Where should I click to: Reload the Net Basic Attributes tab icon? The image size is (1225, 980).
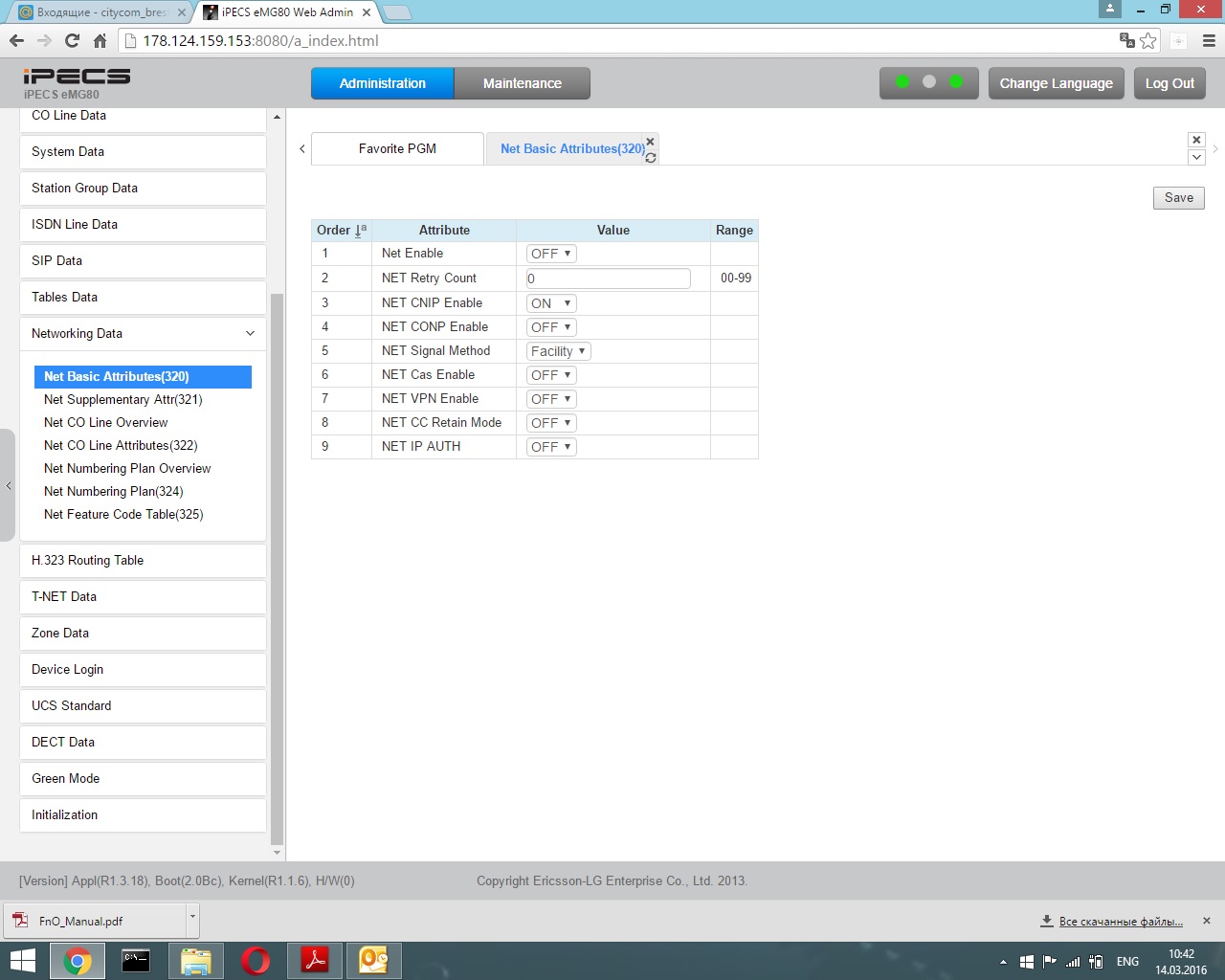pyautogui.click(x=651, y=158)
